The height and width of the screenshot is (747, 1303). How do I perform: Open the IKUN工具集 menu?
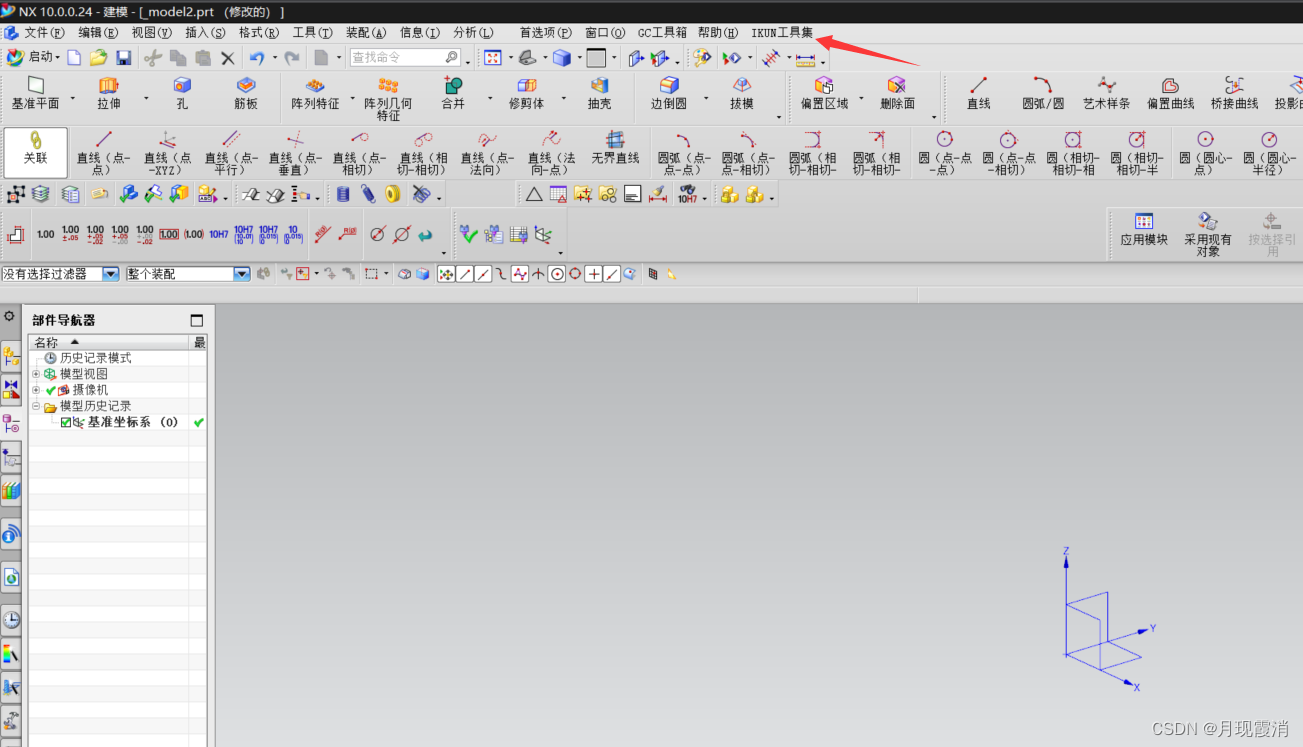(782, 33)
